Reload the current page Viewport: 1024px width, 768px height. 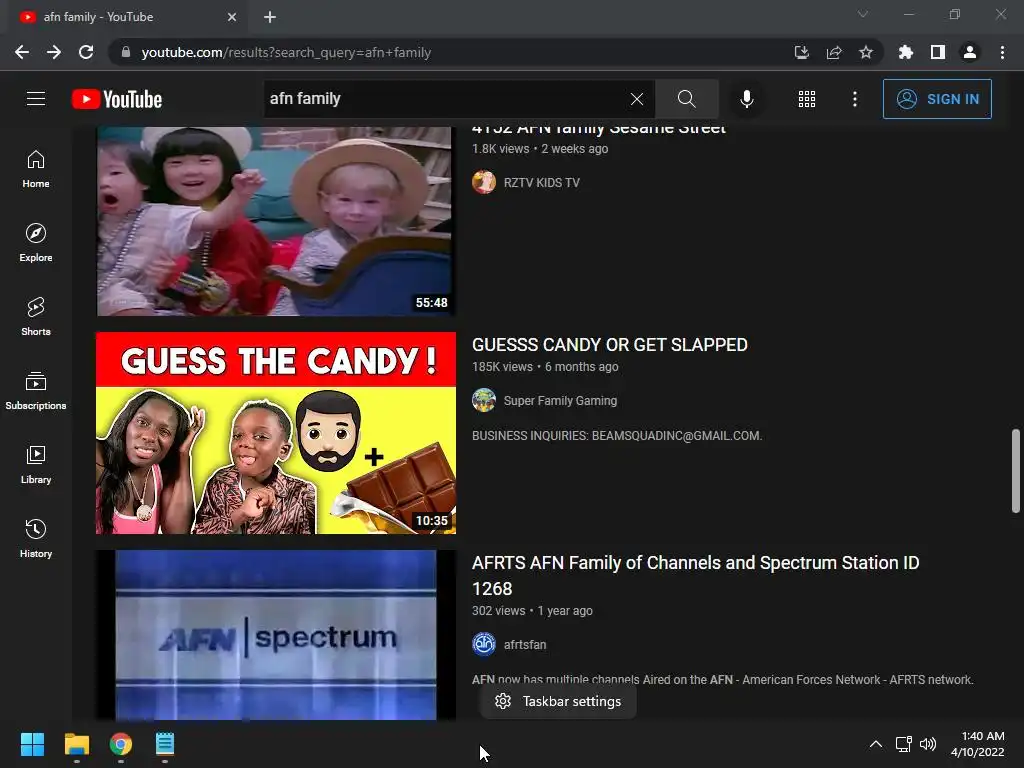[x=86, y=52]
